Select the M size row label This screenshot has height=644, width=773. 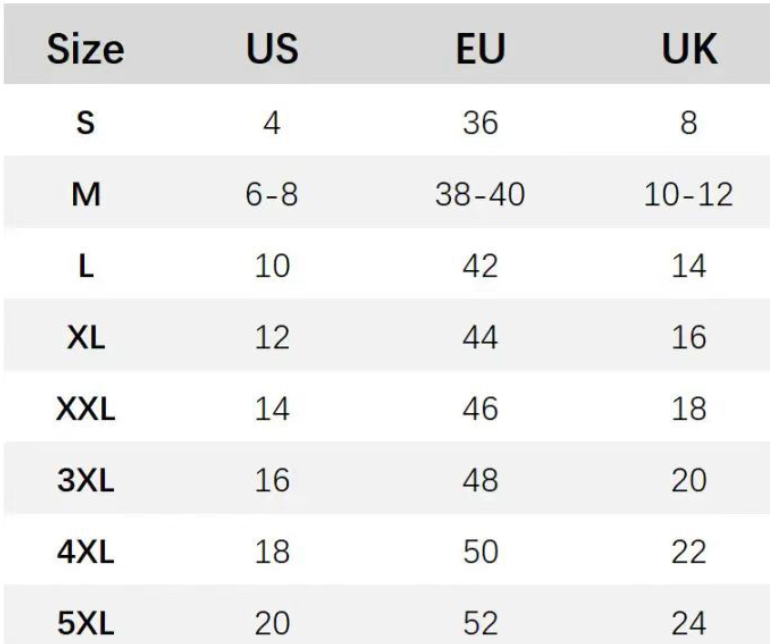(86, 194)
